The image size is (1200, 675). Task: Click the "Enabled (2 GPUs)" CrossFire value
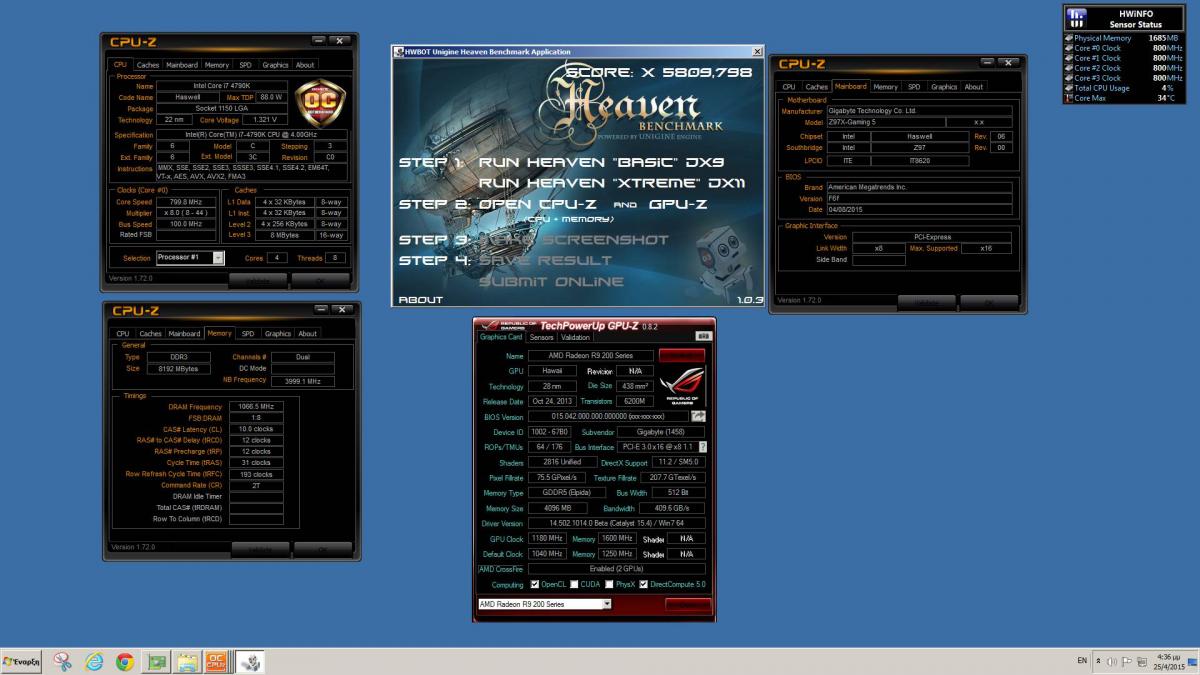coord(616,569)
